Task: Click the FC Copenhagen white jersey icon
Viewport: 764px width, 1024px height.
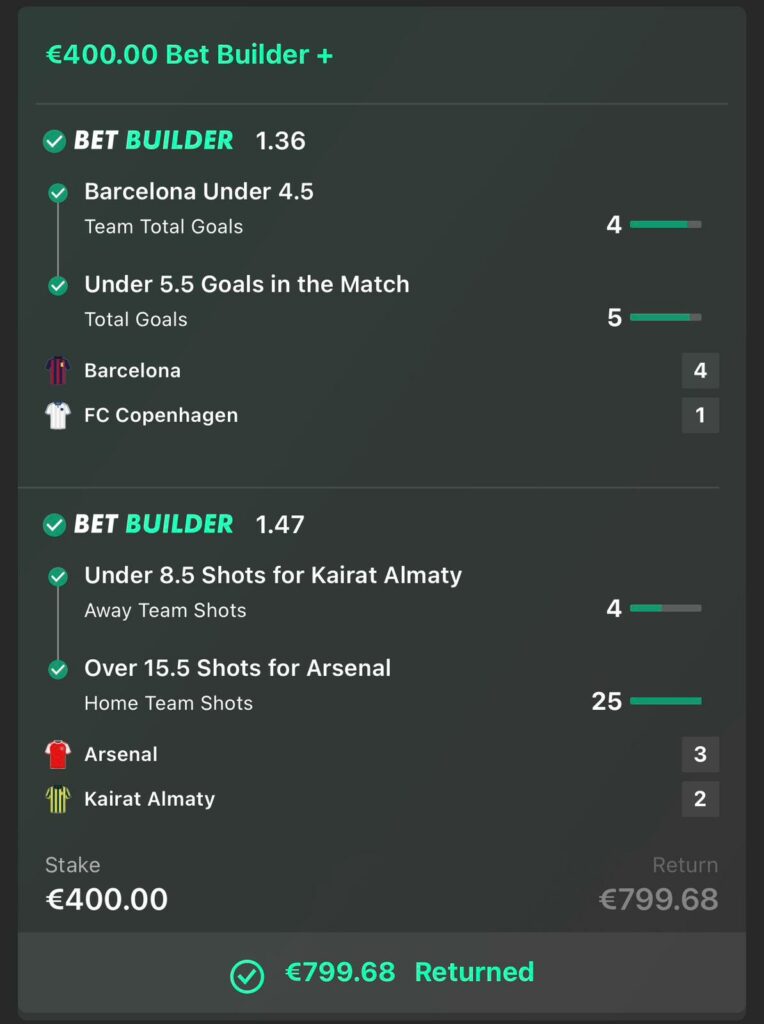Action: pyautogui.click(x=58, y=416)
